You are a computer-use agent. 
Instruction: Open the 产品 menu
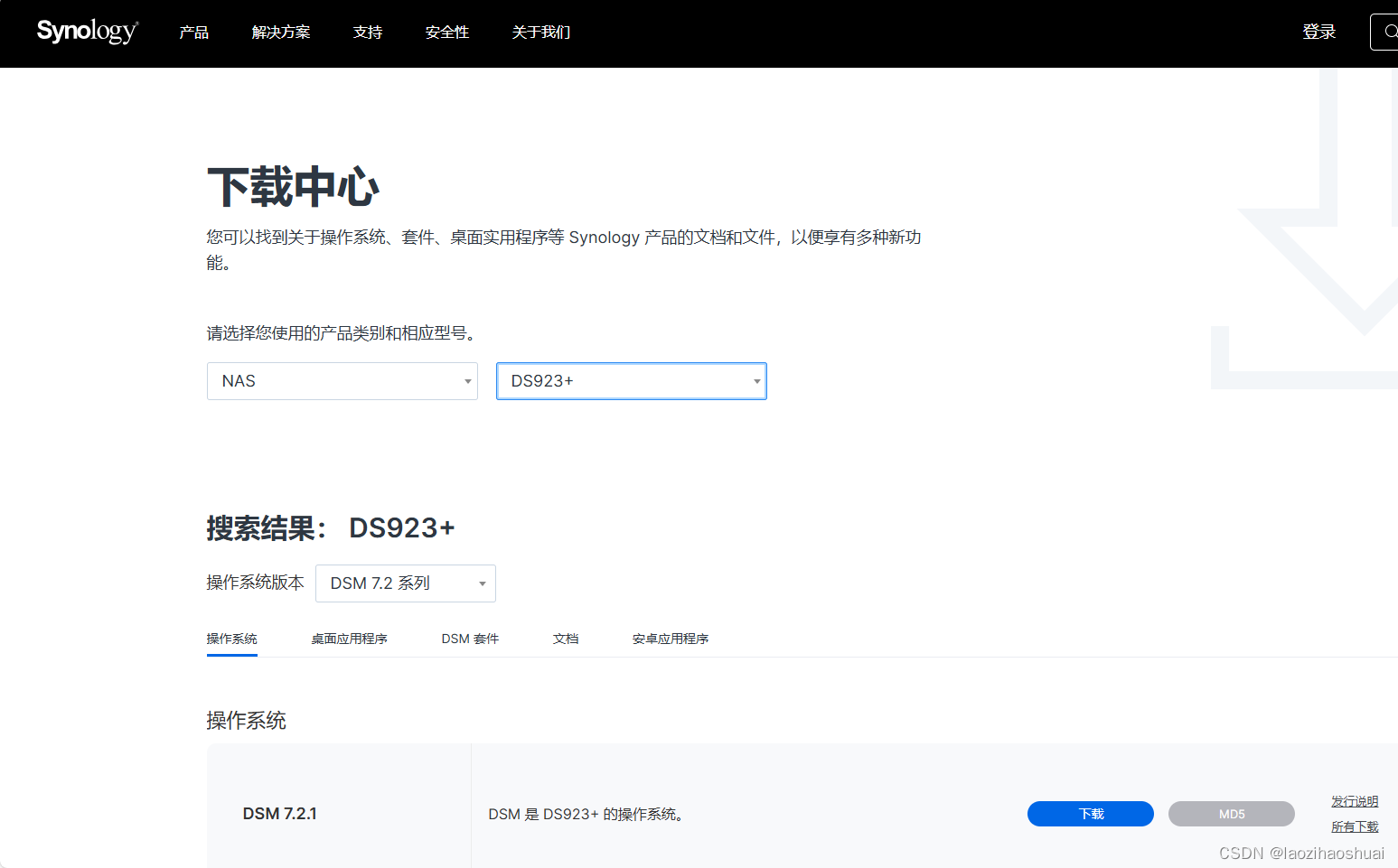click(x=193, y=33)
